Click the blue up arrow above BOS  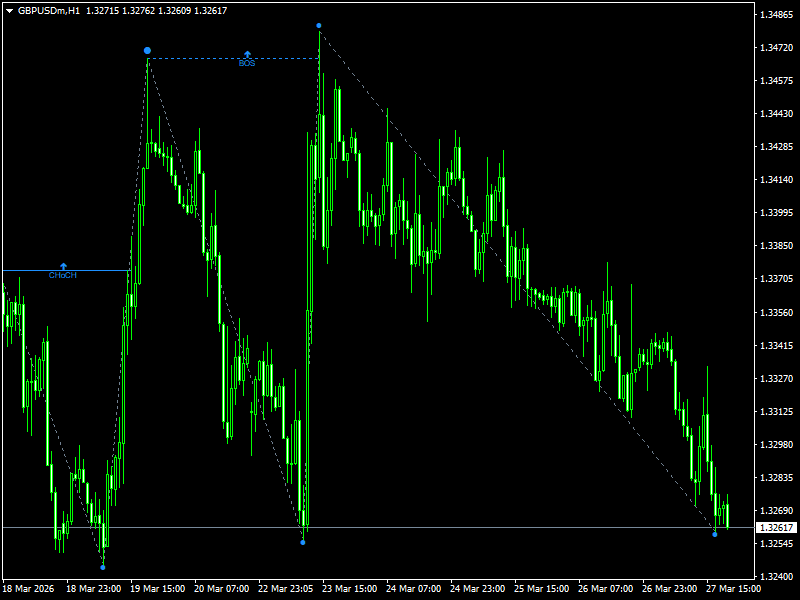248,52
